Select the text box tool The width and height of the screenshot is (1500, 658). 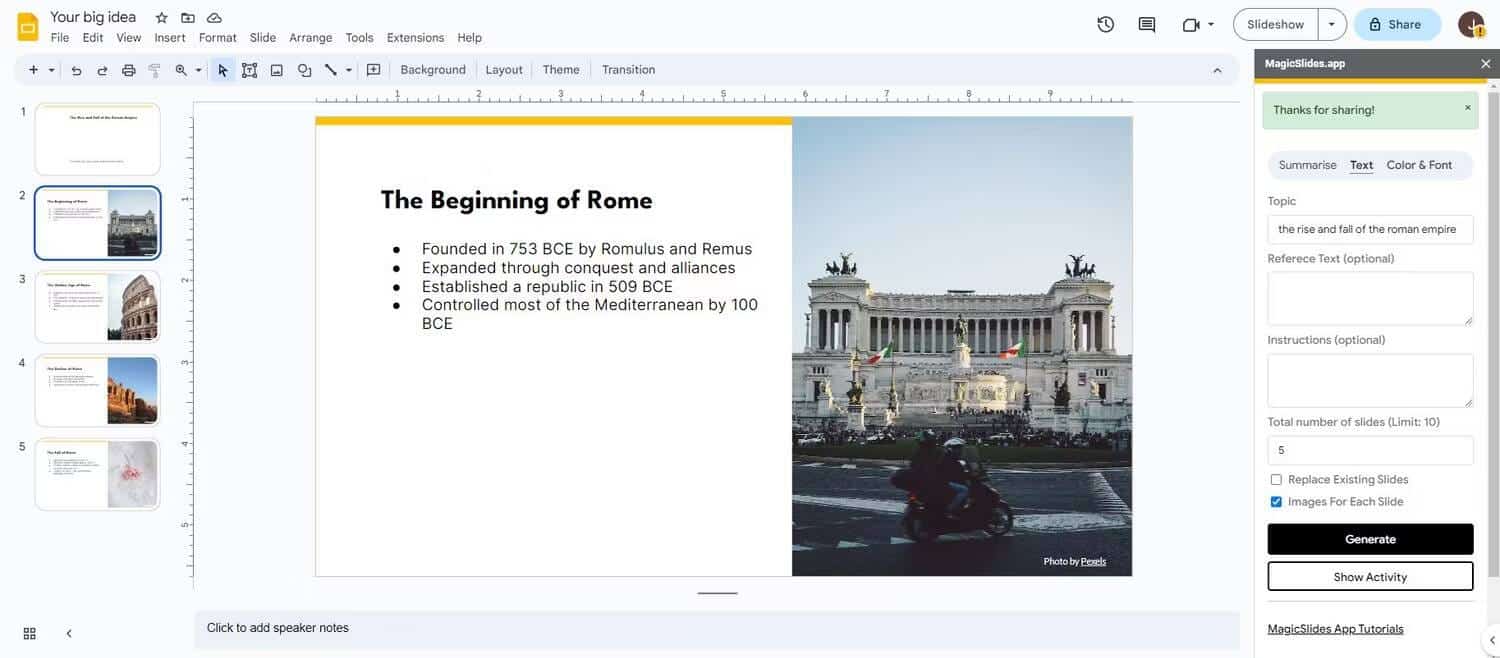(x=249, y=70)
